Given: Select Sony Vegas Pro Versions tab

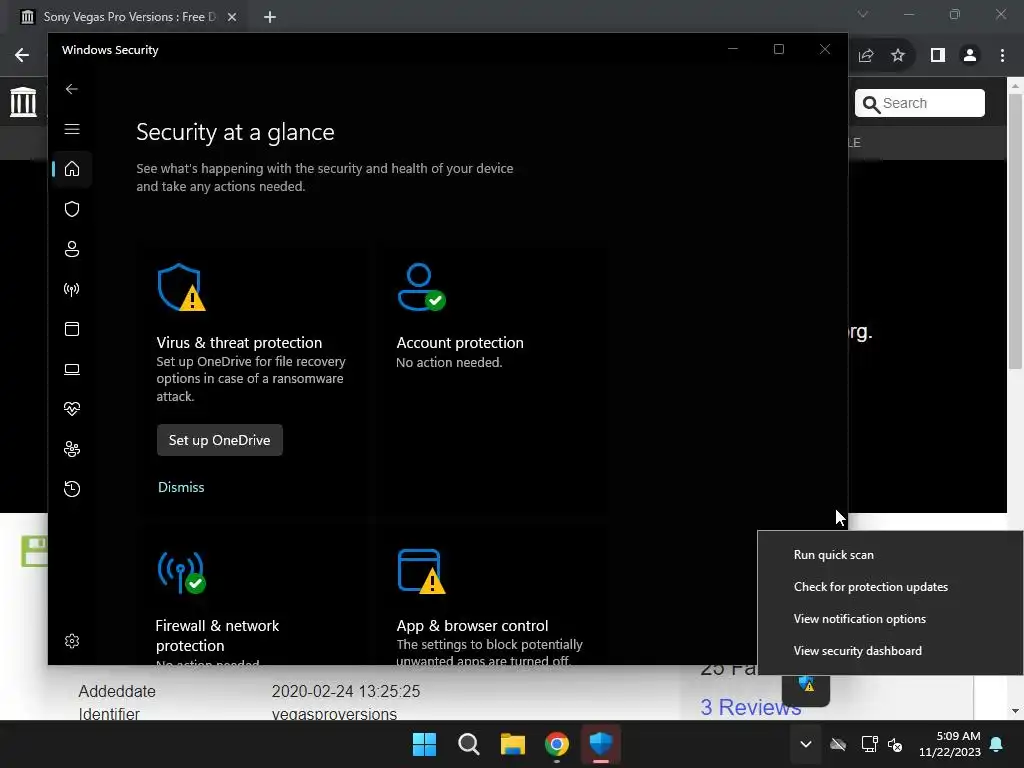Looking at the screenshot, I should tap(128, 17).
